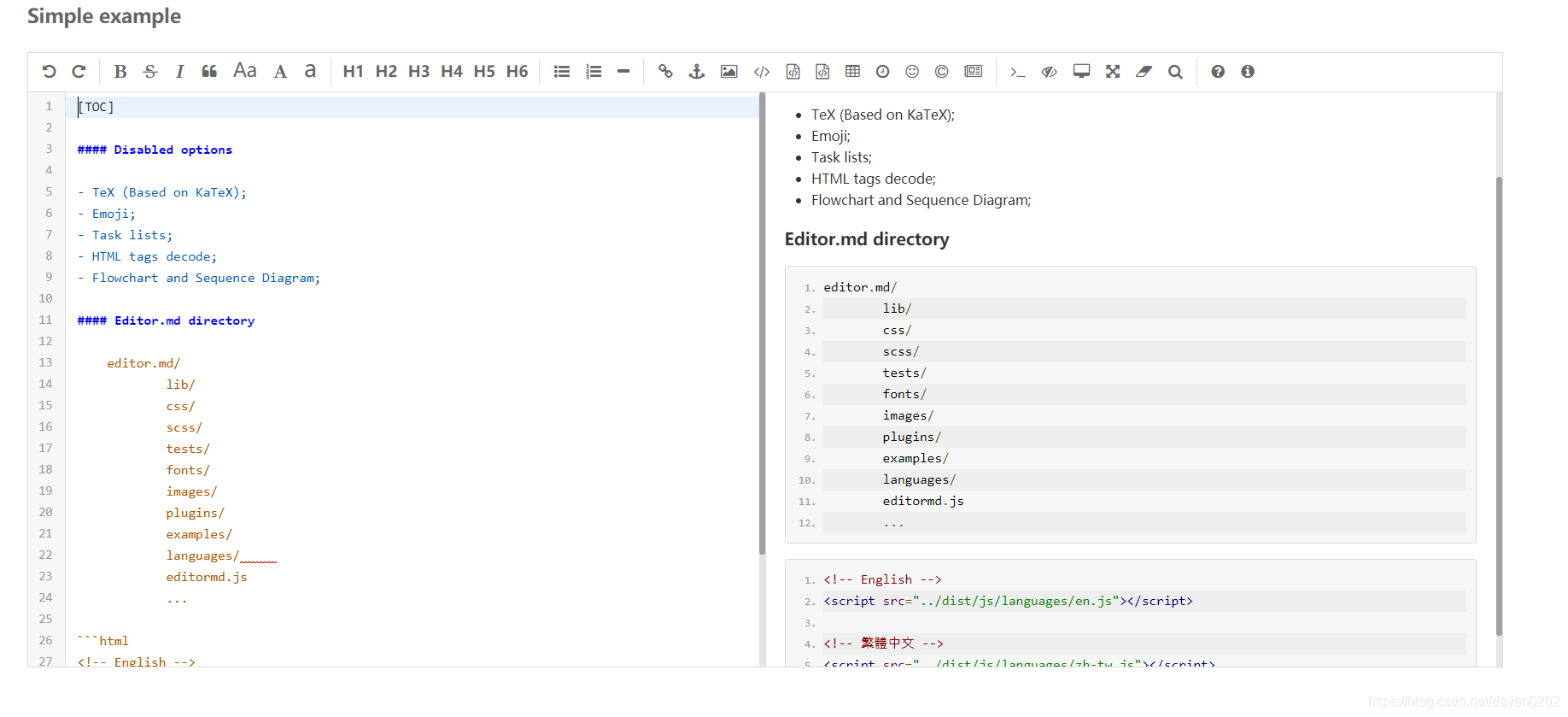This screenshot has height=717, width=1568.
Task: Insert H2 heading
Action: tap(386, 72)
